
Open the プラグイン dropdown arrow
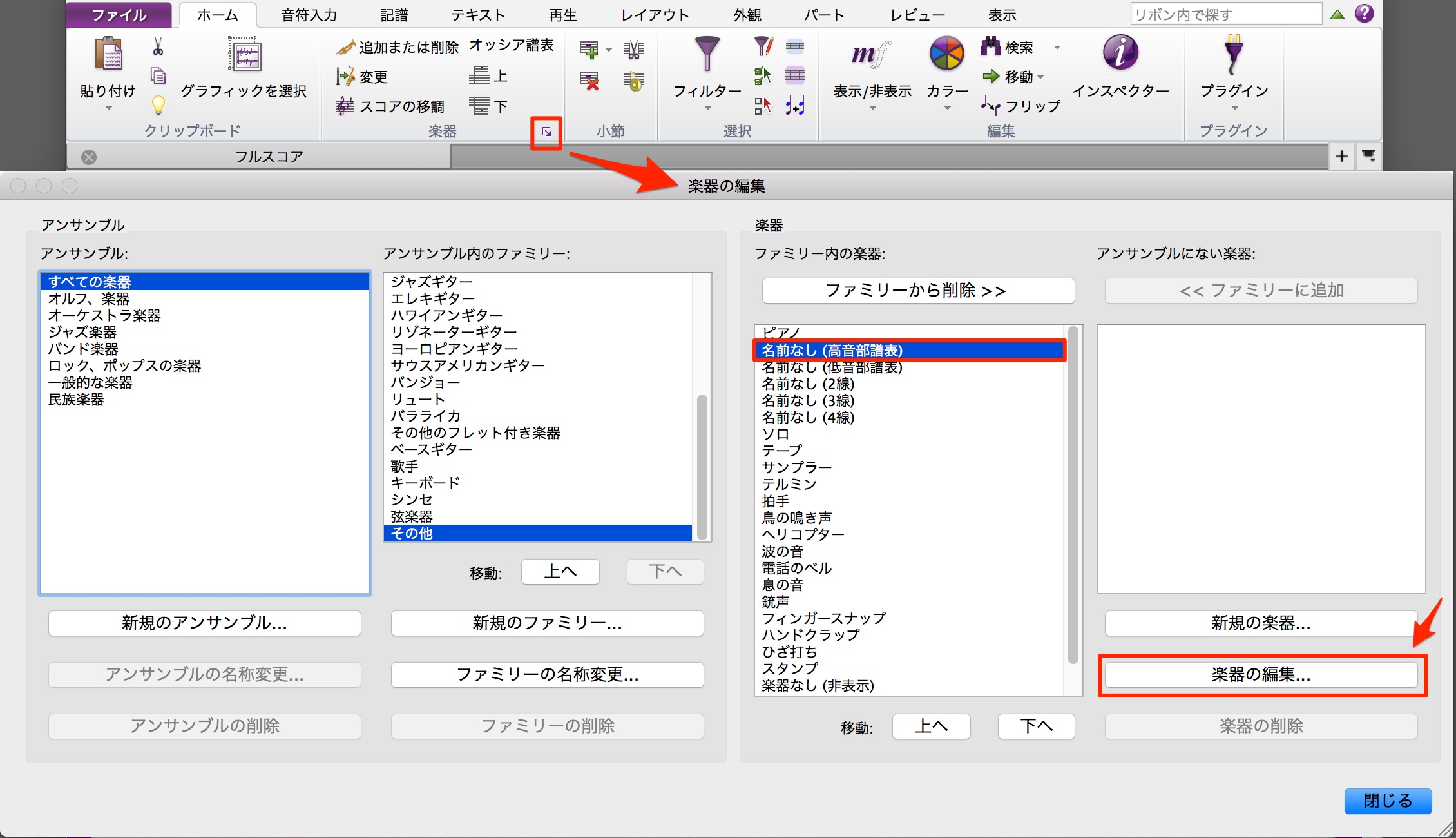point(1234,108)
